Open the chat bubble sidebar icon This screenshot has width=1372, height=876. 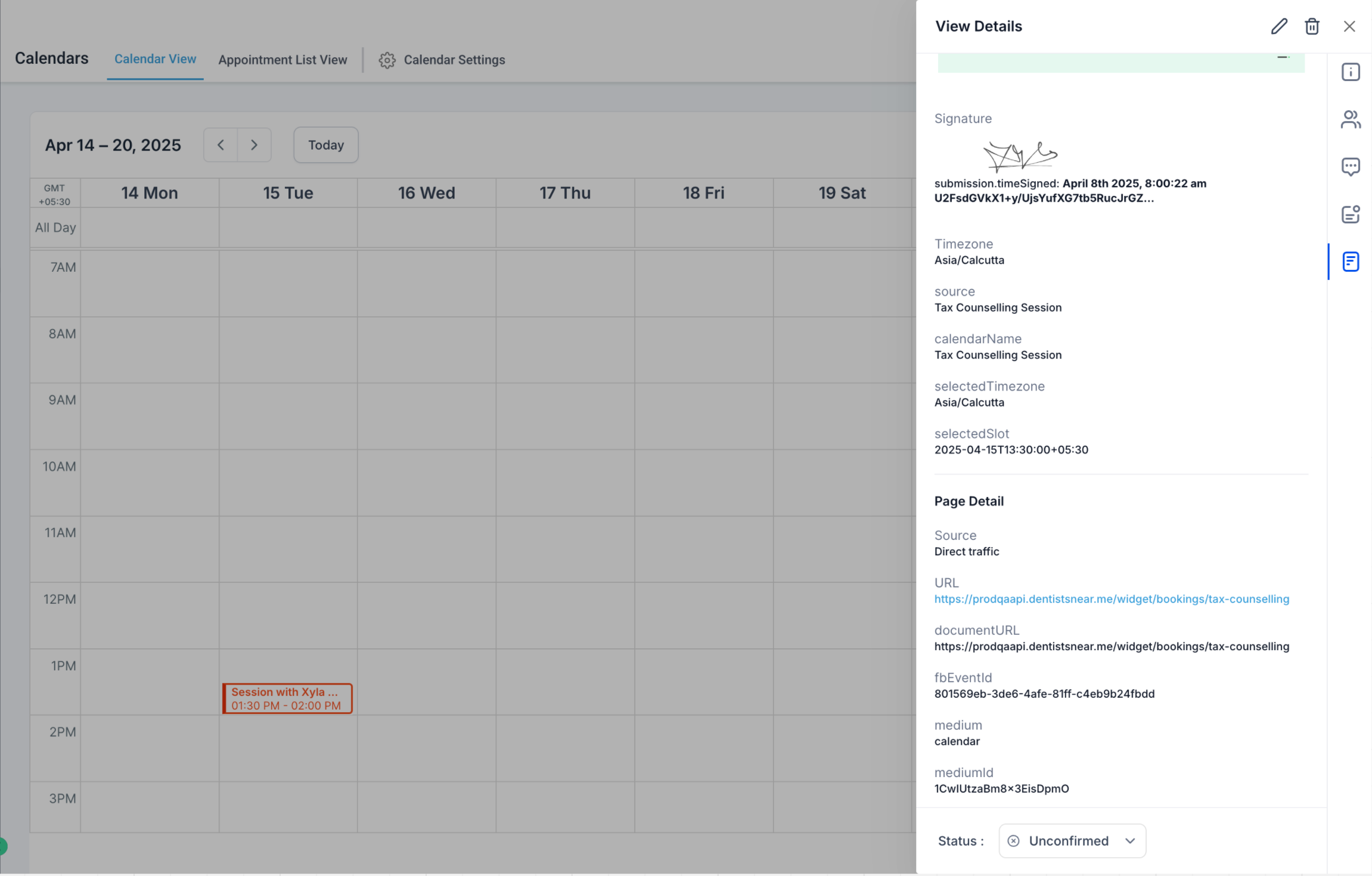pyautogui.click(x=1350, y=166)
